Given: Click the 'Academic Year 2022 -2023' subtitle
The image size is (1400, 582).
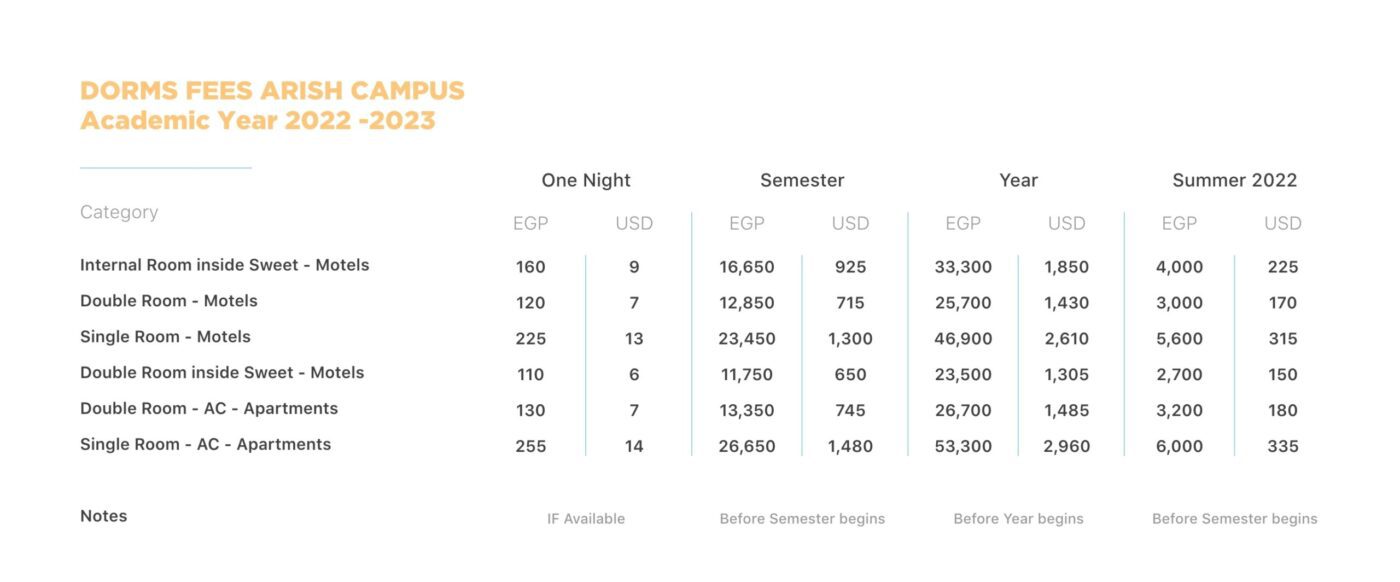Looking at the screenshot, I should pos(258,121).
